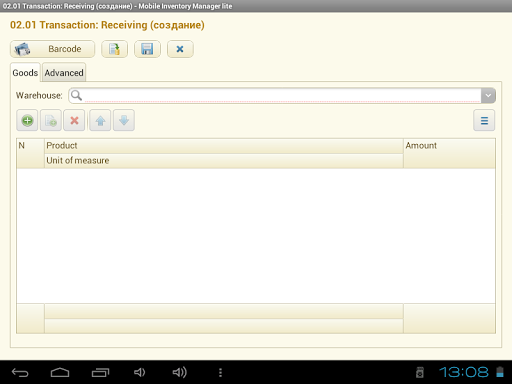Screen dimensions: 512x384
Task: Click the Warehouse search magnifier icon
Action: (x=76, y=95)
